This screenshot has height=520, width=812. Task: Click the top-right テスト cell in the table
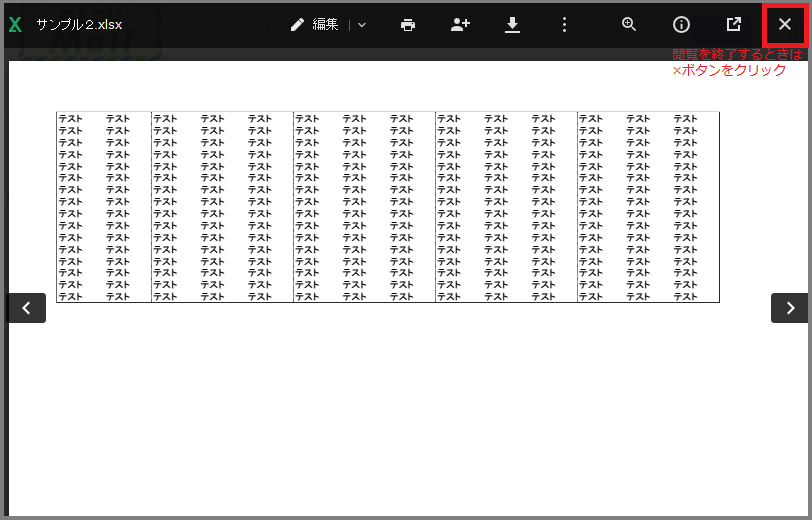coord(685,119)
